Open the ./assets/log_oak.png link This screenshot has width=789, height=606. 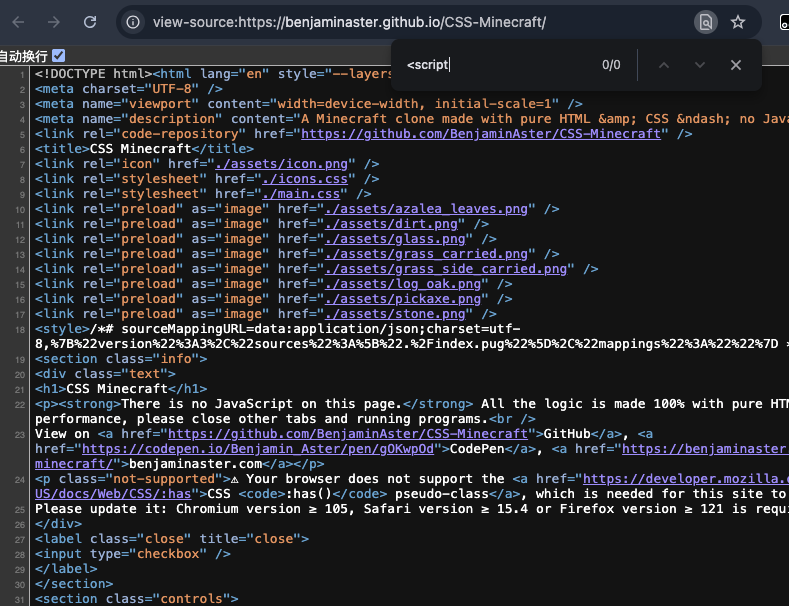coord(403,284)
